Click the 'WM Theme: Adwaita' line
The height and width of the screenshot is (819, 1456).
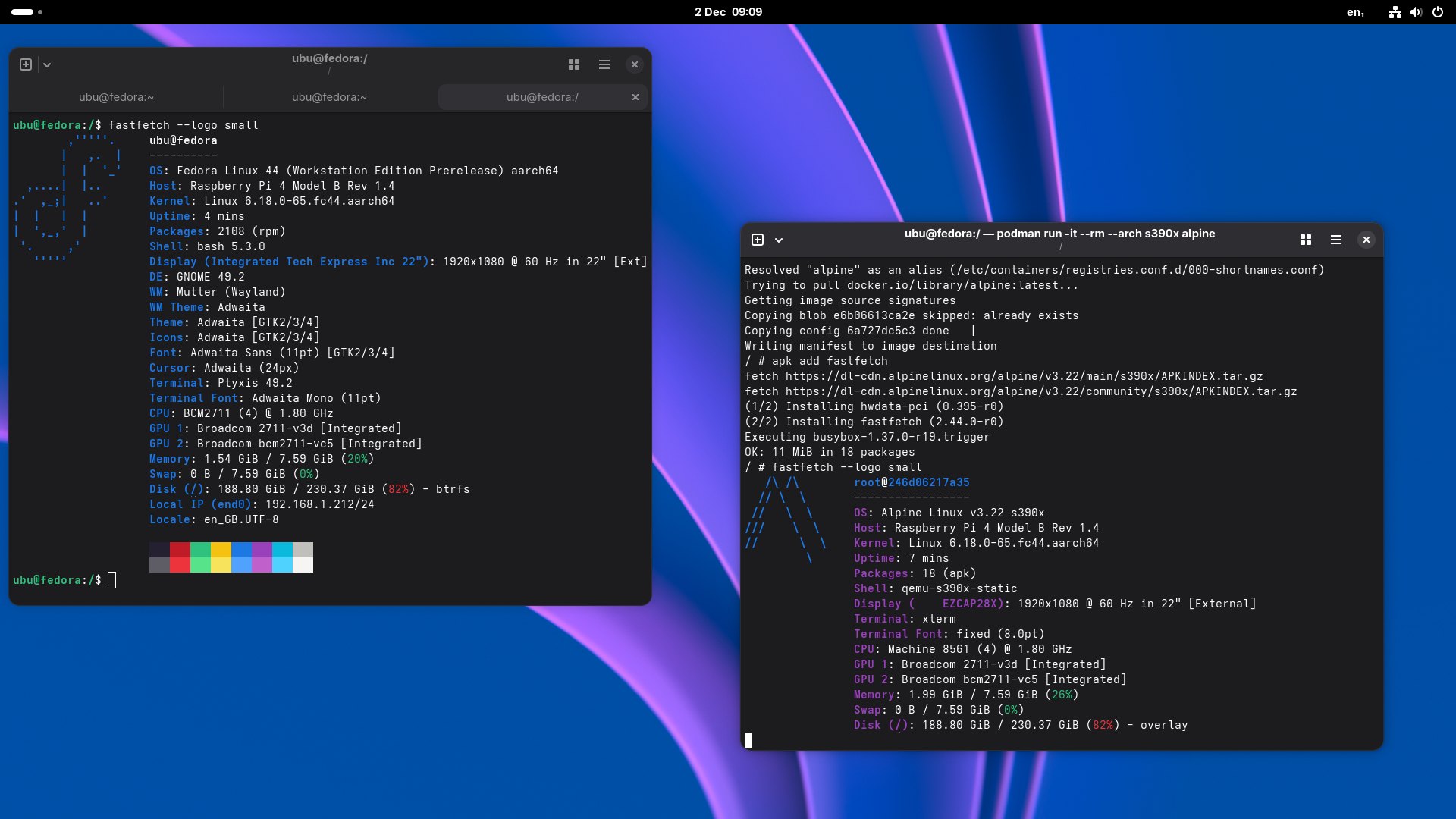pyautogui.click(x=207, y=307)
